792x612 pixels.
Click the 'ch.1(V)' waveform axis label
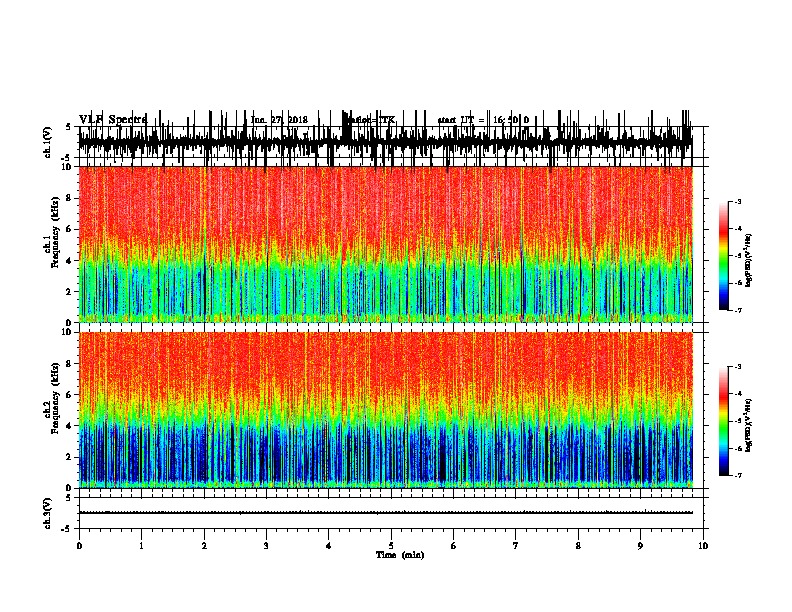[x=48, y=142]
